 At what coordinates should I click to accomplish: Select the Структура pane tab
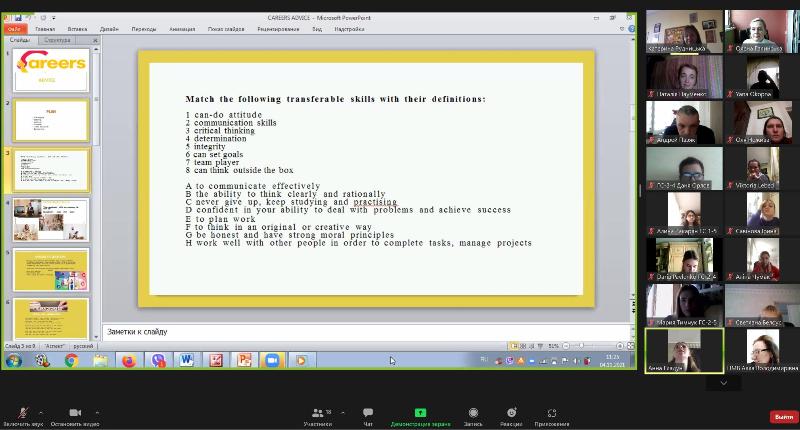[57, 40]
